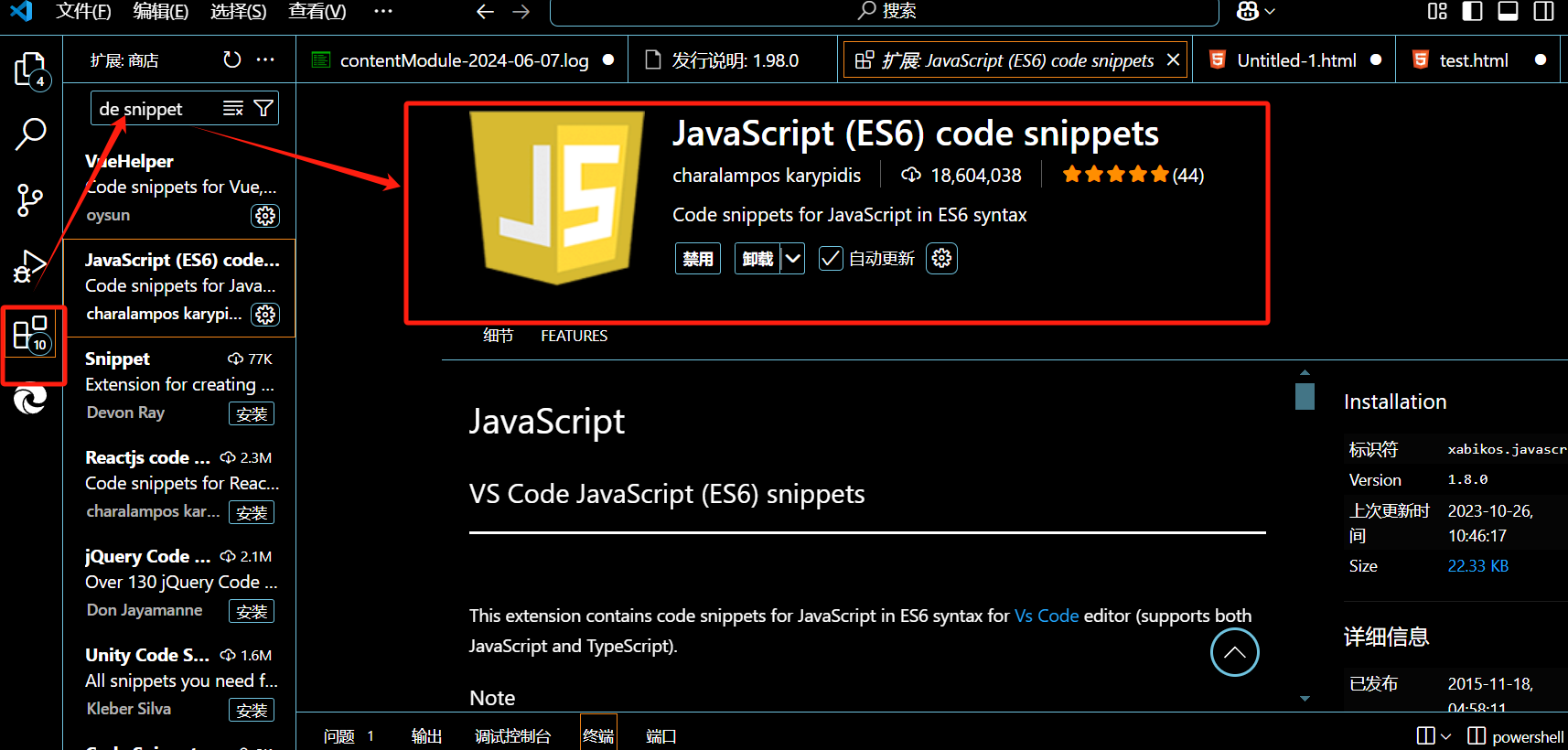
Task: Open the 文件(F) menu
Action: coord(83,11)
